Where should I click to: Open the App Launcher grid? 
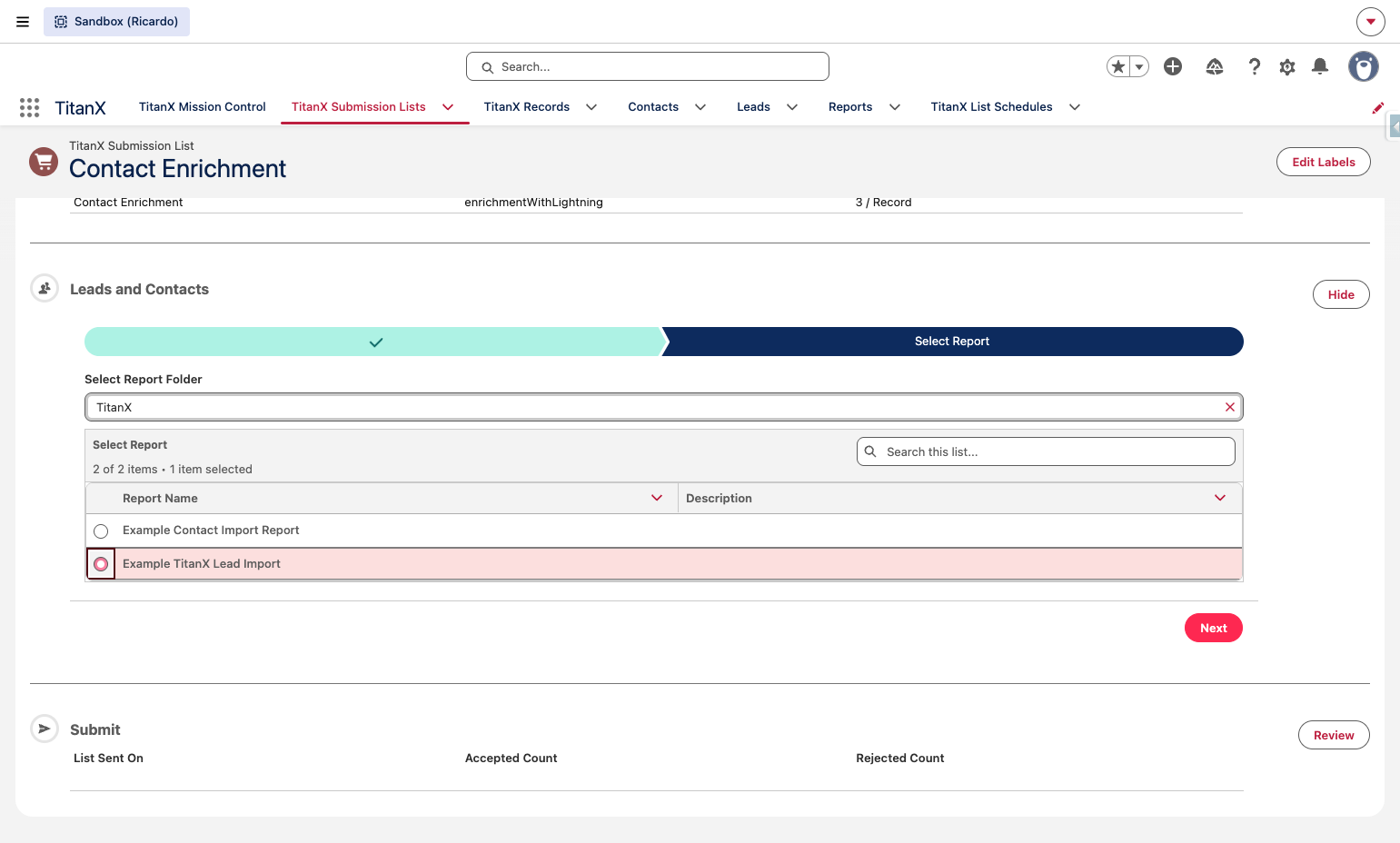click(29, 108)
